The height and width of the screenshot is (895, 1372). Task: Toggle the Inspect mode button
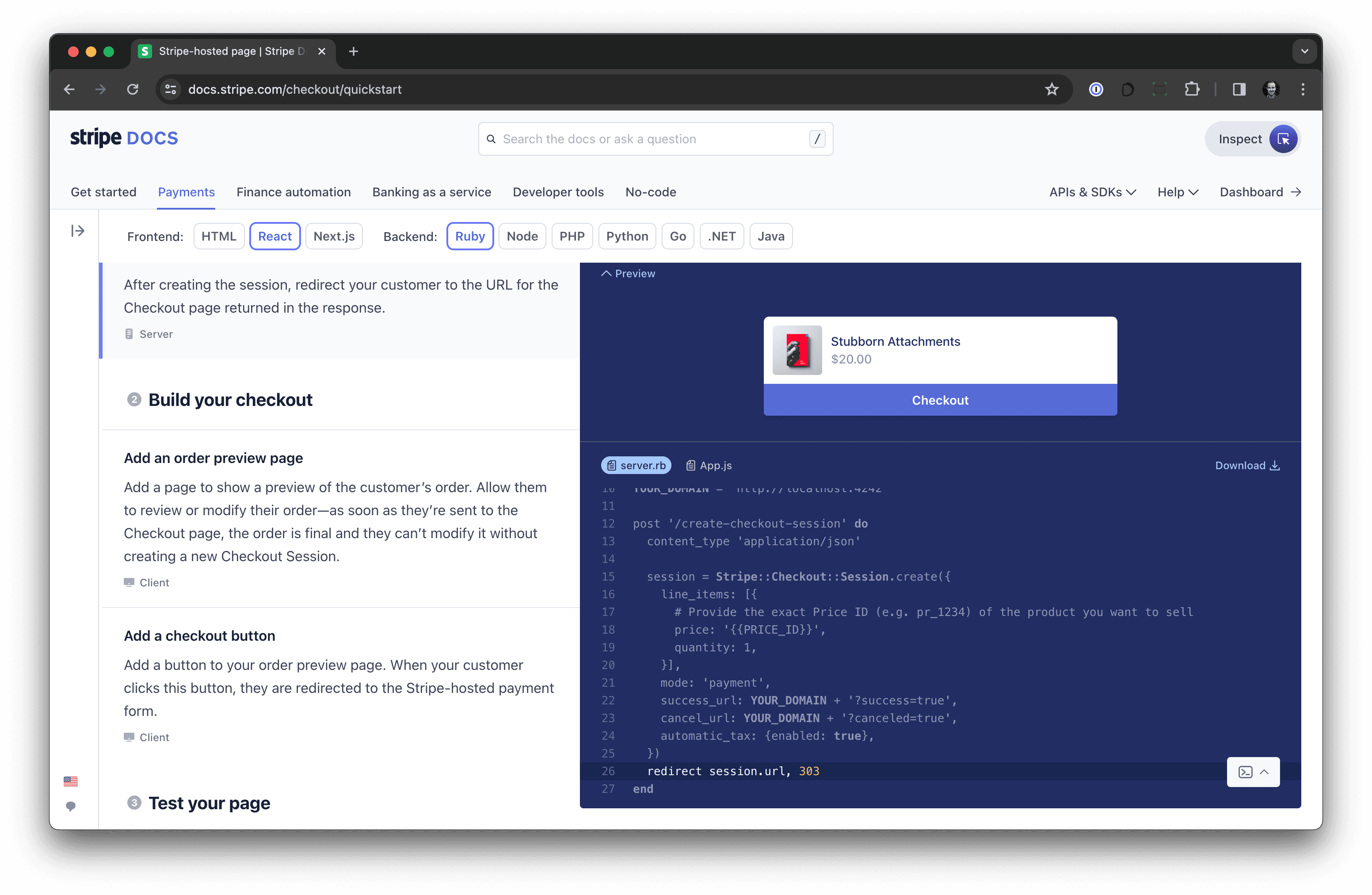1252,139
